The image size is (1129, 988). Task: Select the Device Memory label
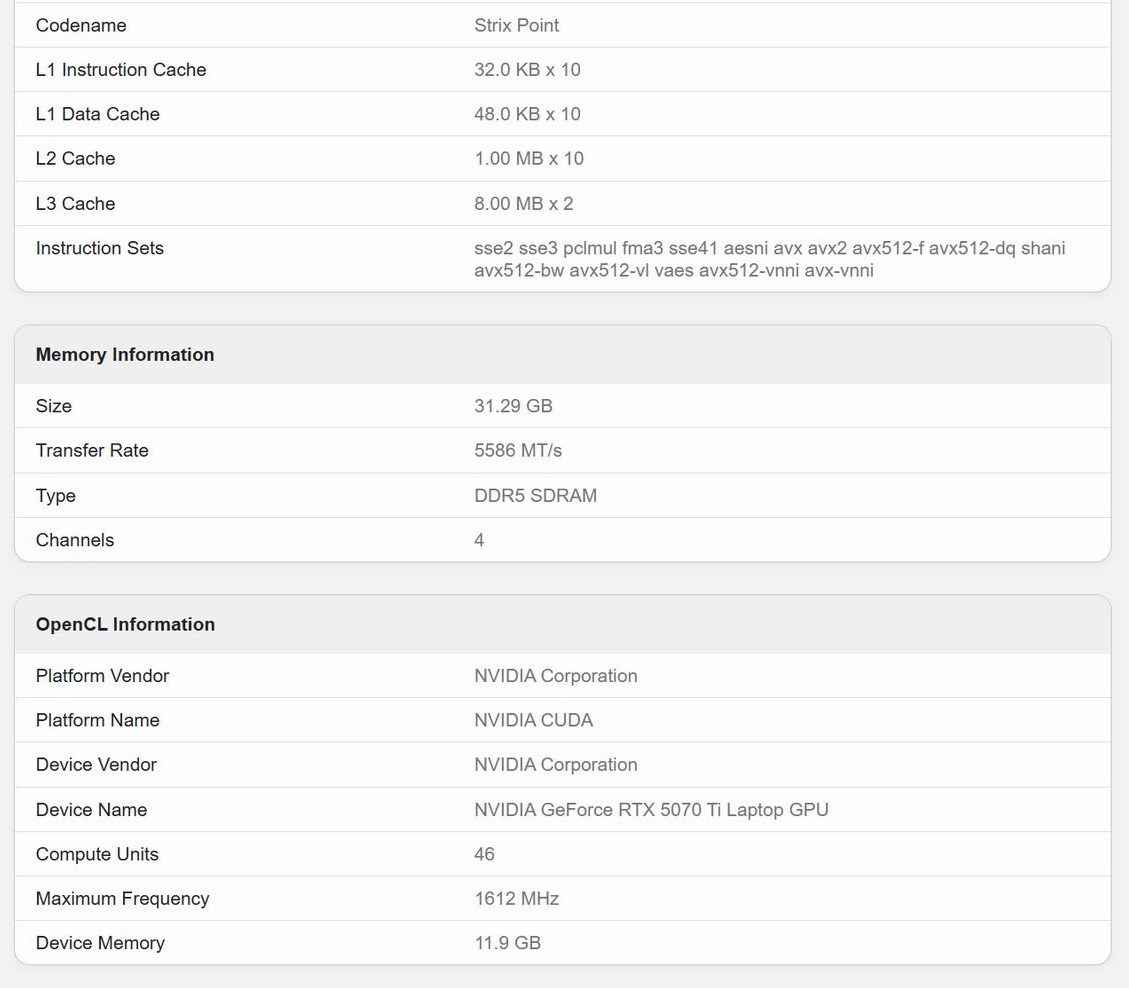coord(100,943)
